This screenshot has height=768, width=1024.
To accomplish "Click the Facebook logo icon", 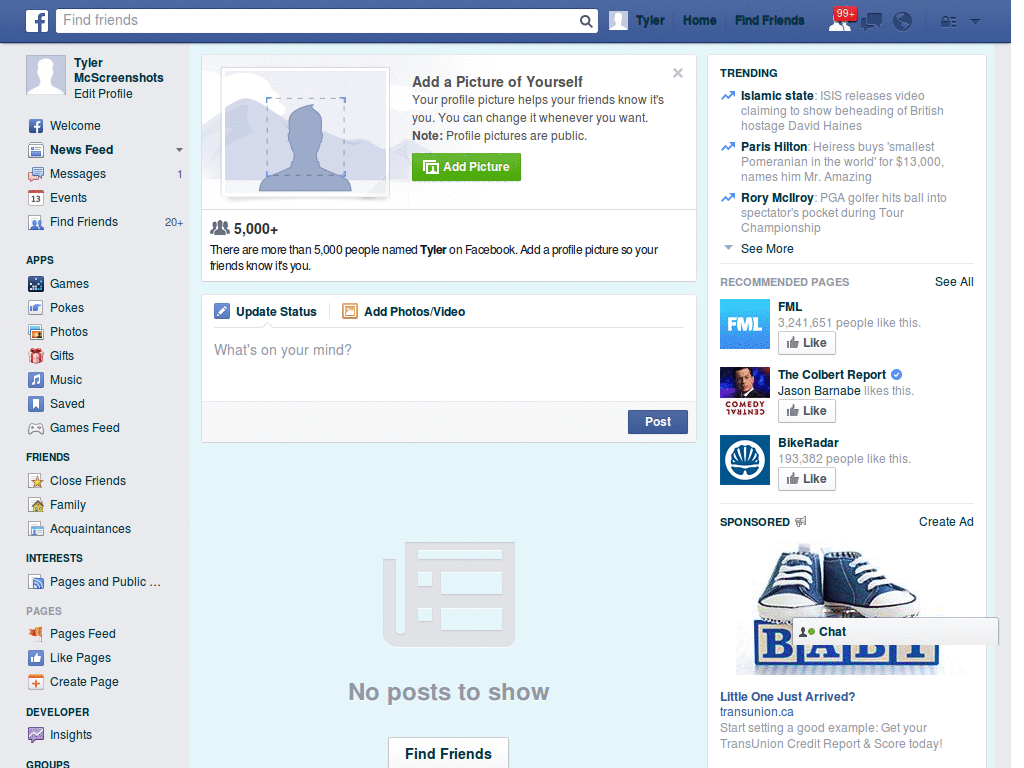I will click(x=37, y=21).
